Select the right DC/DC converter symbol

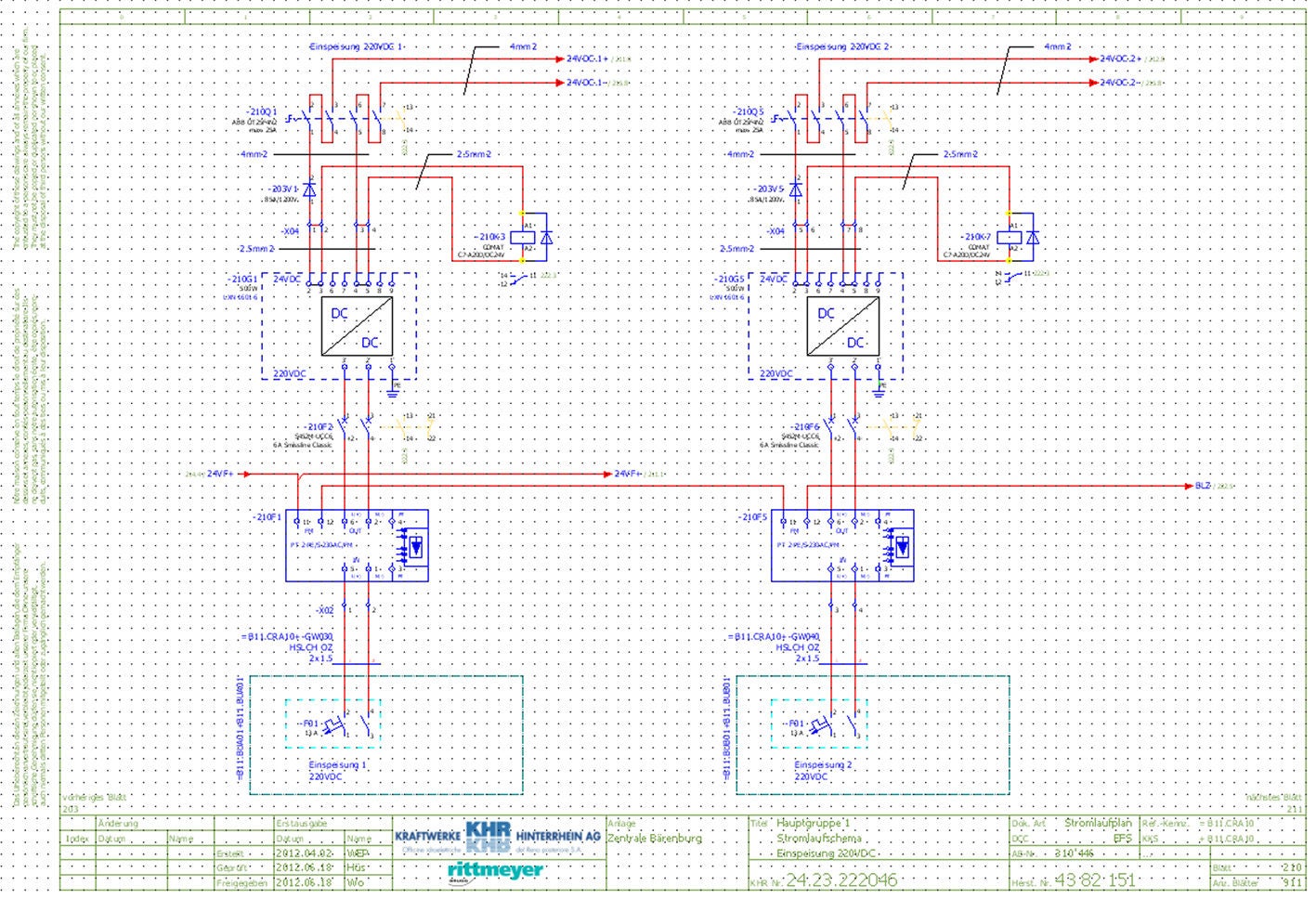click(x=842, y=327)
